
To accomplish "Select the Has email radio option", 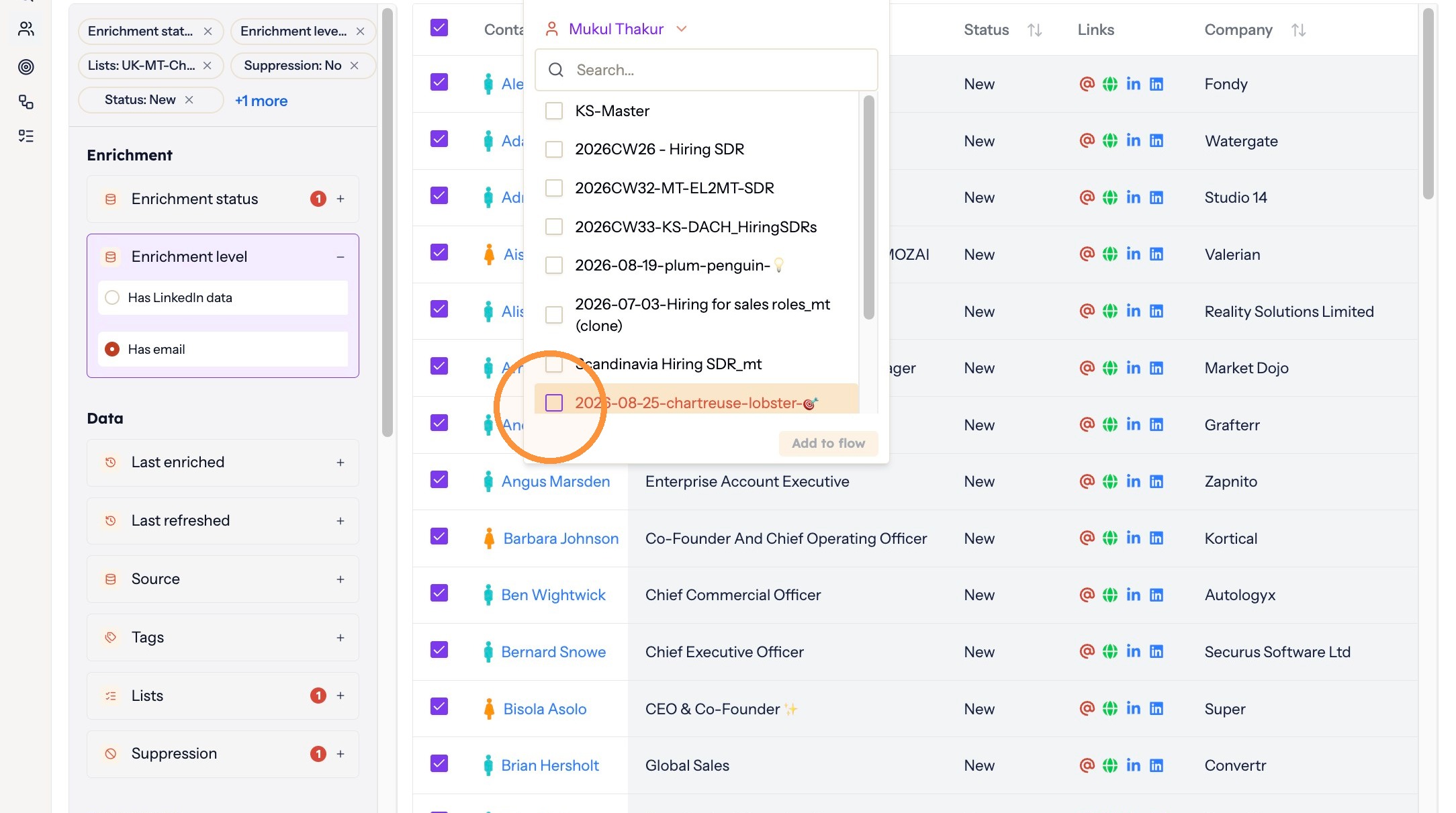I will coord(112,349).
